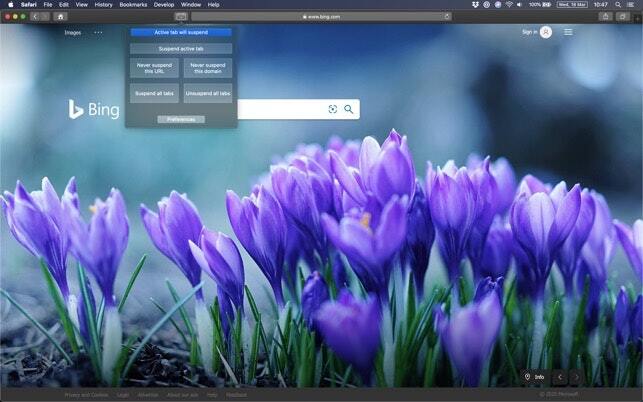This screenshot has width=643, height=402.
Task: Open the Bing hamburger settings menu
Action: [568, 32]
